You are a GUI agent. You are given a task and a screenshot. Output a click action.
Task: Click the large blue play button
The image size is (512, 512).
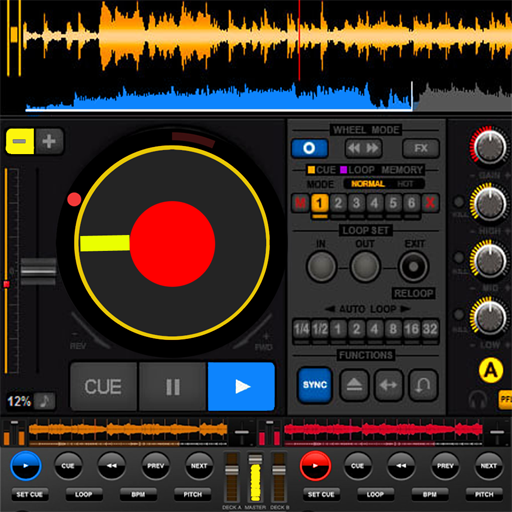tap(241, 387)
